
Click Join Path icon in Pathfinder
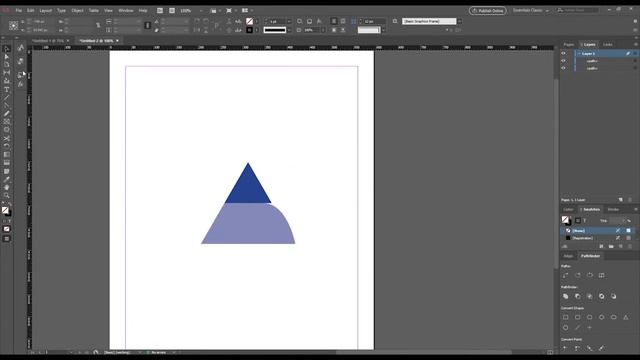coord(566,276)
